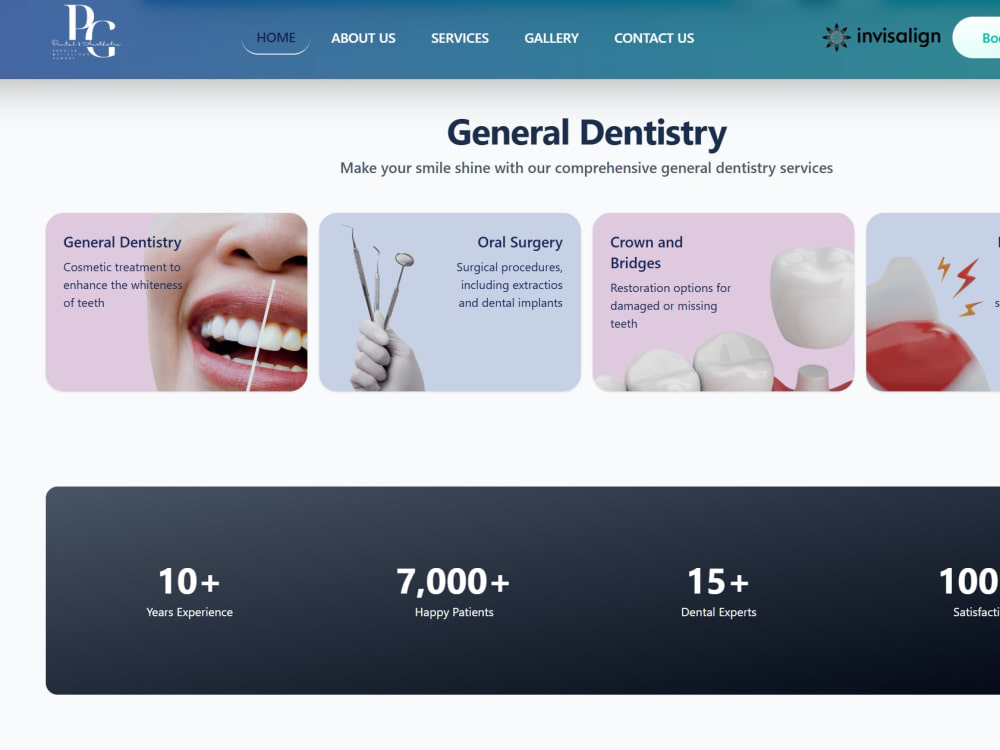Viewport: 1000px width, 750px height.
Task: Click the smiling mouth photo with floss
Action: [x=228, y=302]
